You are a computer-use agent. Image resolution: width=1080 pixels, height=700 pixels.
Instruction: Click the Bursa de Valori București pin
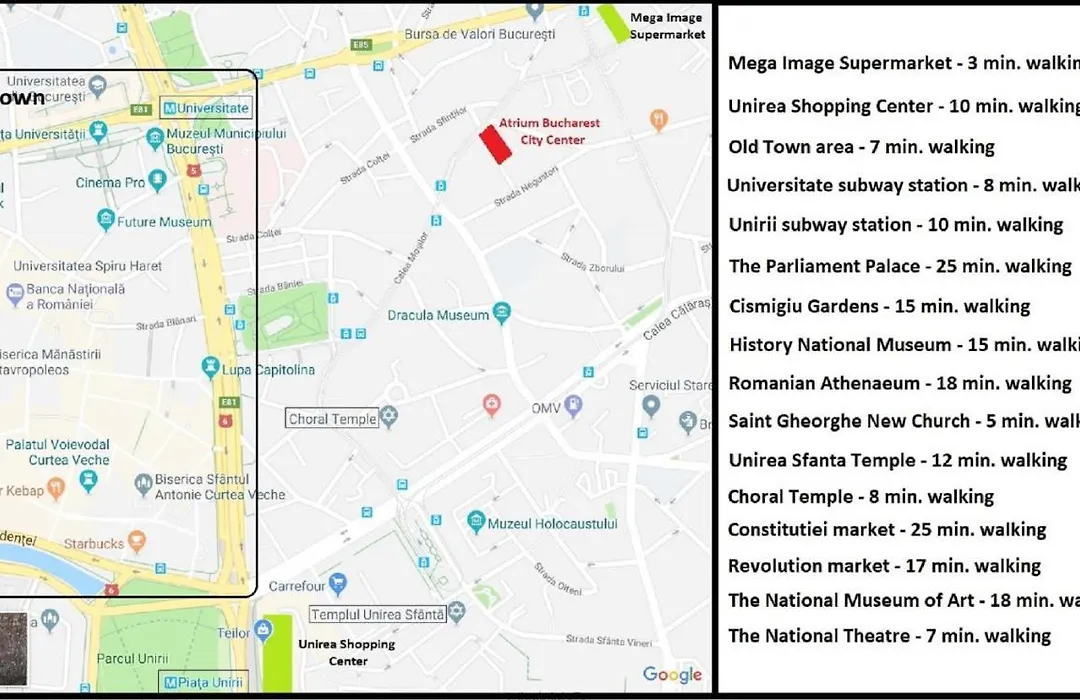click(534, 10)
